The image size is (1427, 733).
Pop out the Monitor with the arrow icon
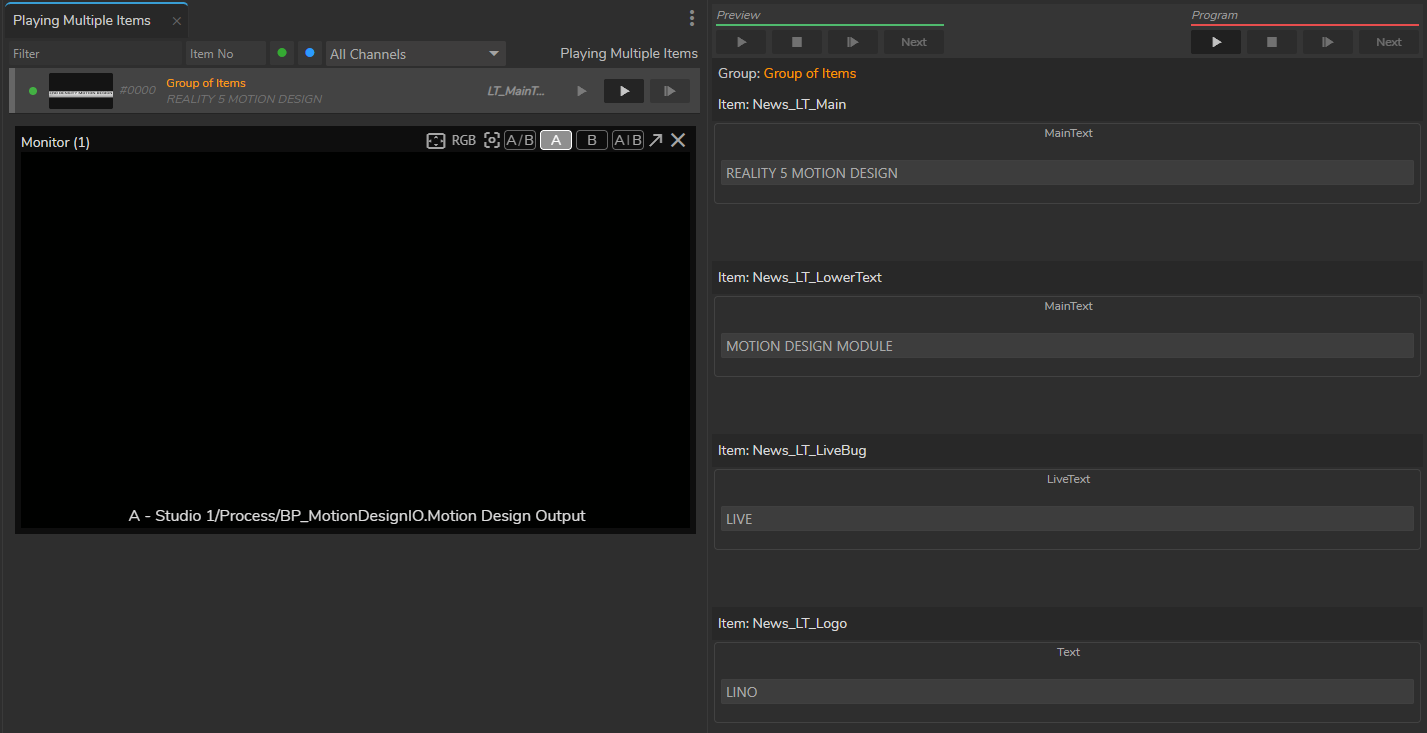[x=656, y=141]
